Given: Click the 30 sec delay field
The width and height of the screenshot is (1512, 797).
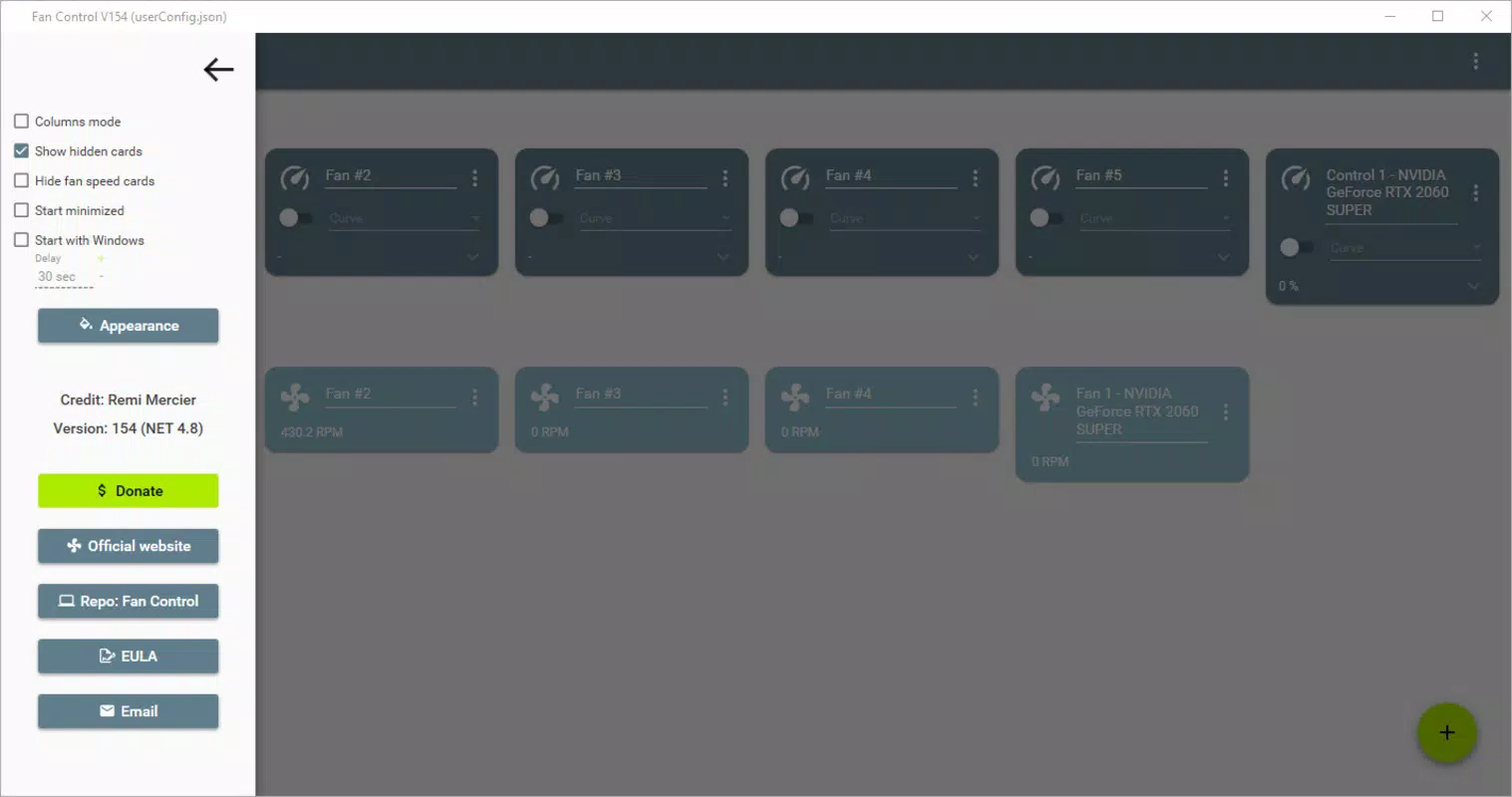Looking at the screenshot, I should pos(64,277).
